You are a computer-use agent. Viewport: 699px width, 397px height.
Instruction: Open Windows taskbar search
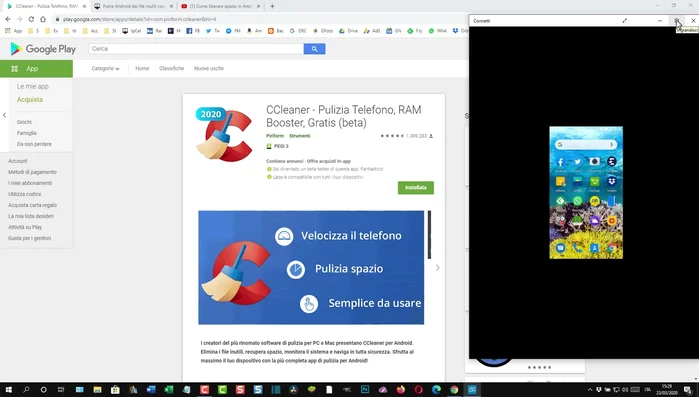pos(26,389)
